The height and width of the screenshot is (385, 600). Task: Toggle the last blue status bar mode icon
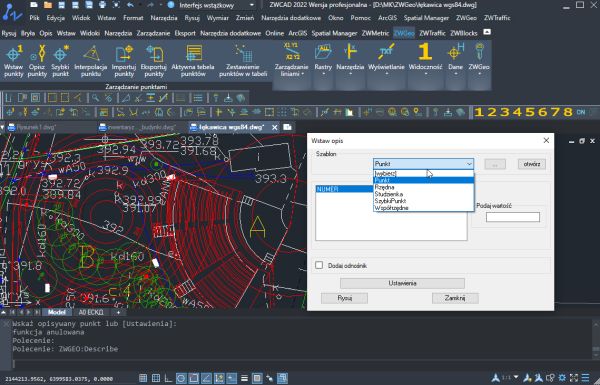coord(282,378)
